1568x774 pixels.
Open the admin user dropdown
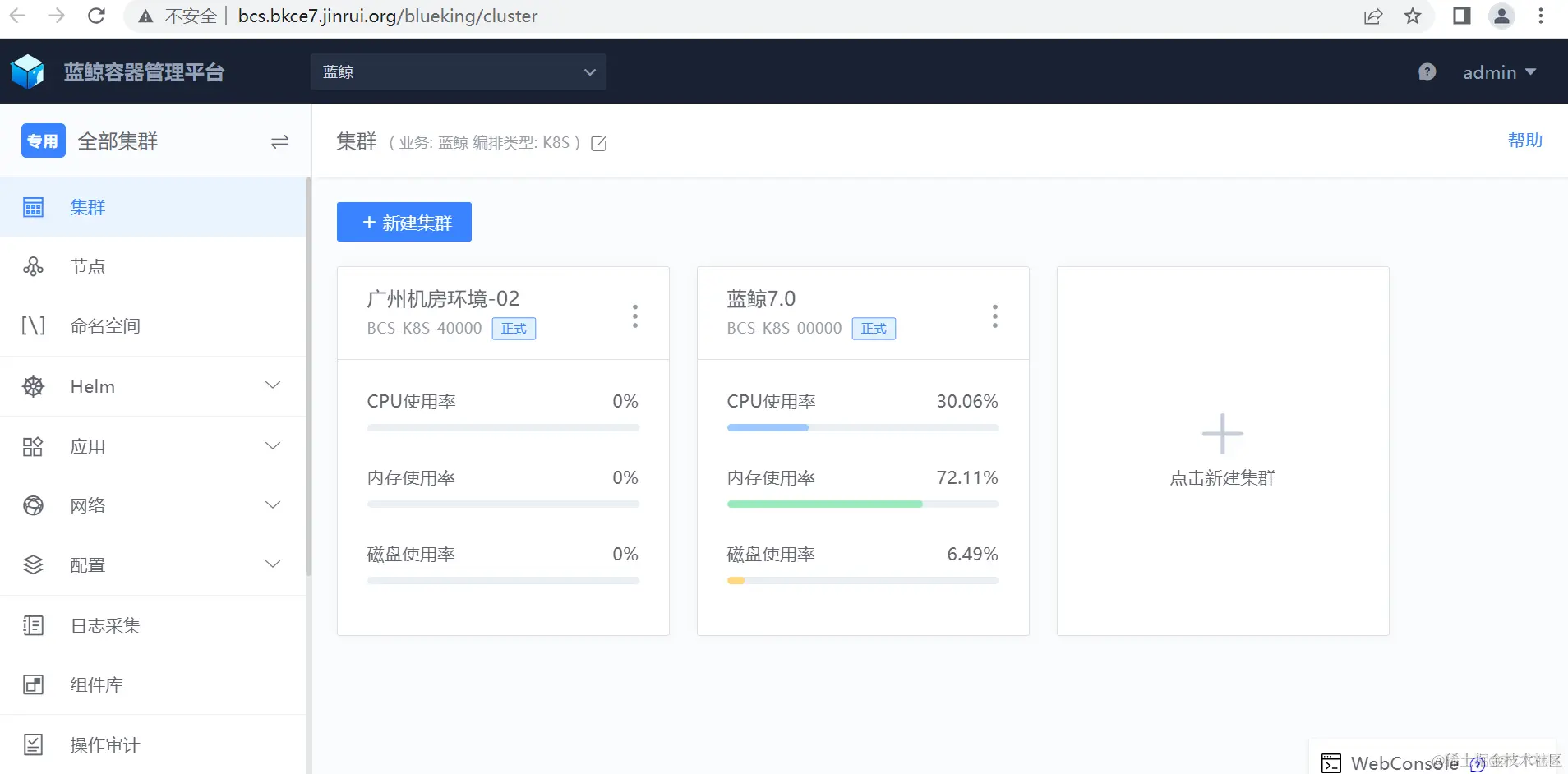point(1499,72)
